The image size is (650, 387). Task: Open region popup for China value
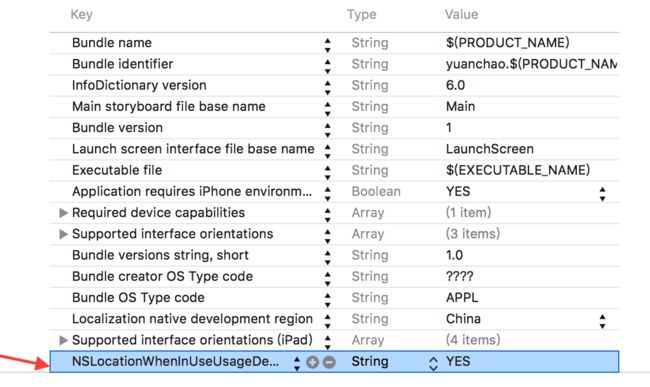coord(602,321)
